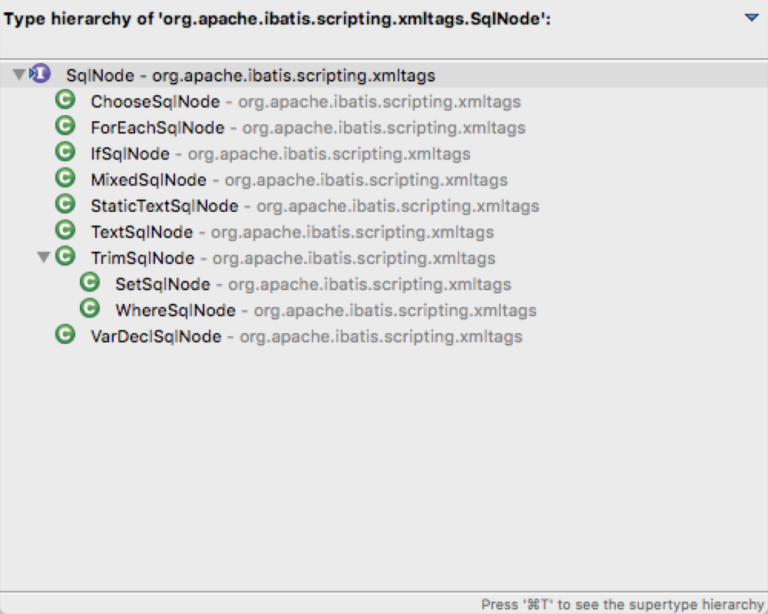Collapse the TrimSqlNode subtree arrow
This screenshot has width=768, height=614.
pyautogui.click(x=43, y=258)
